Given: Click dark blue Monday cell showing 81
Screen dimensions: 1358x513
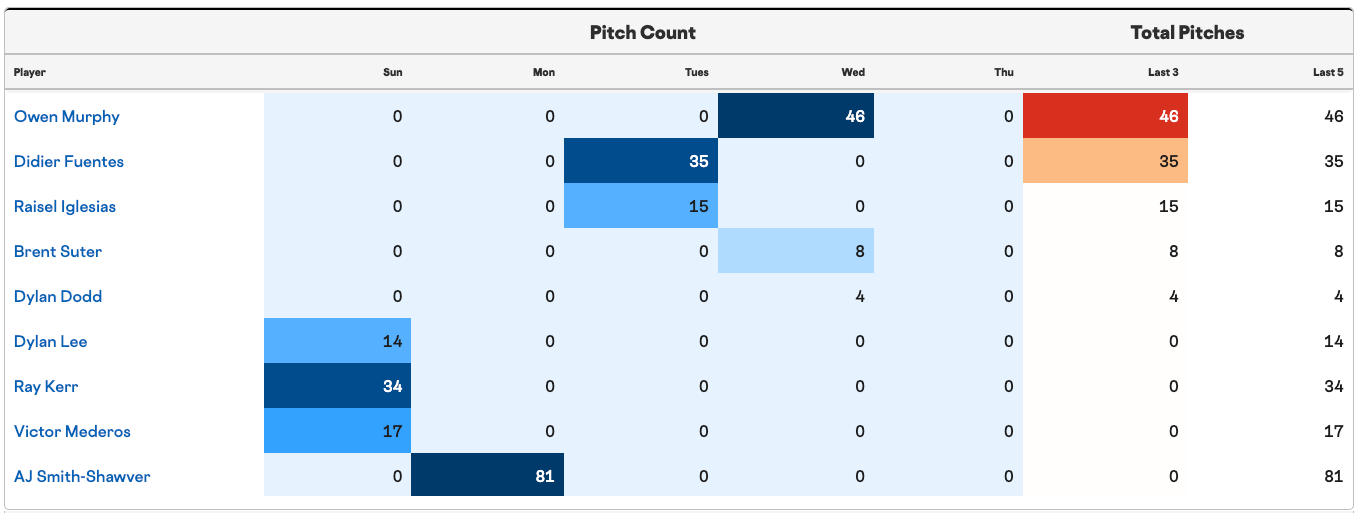Looking at the screenshot, I should coord(488,476).
